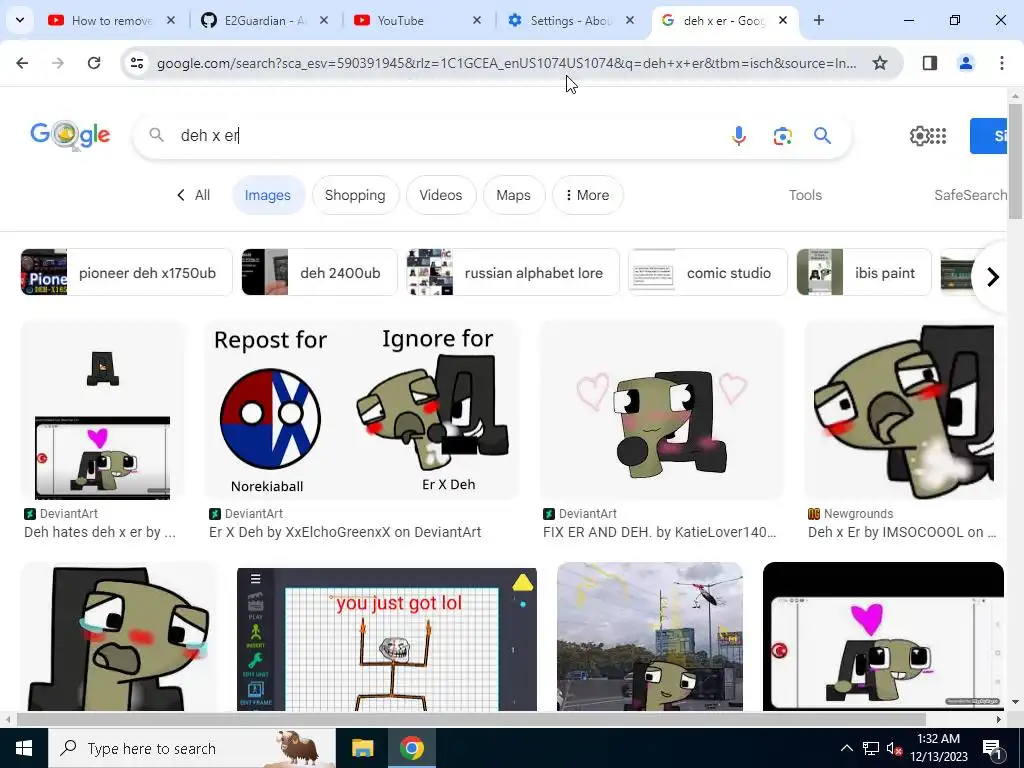Select the Shopping filter
Image resolution: width=1024 pixels, height=768 pixels.
[x=355, y=195]
